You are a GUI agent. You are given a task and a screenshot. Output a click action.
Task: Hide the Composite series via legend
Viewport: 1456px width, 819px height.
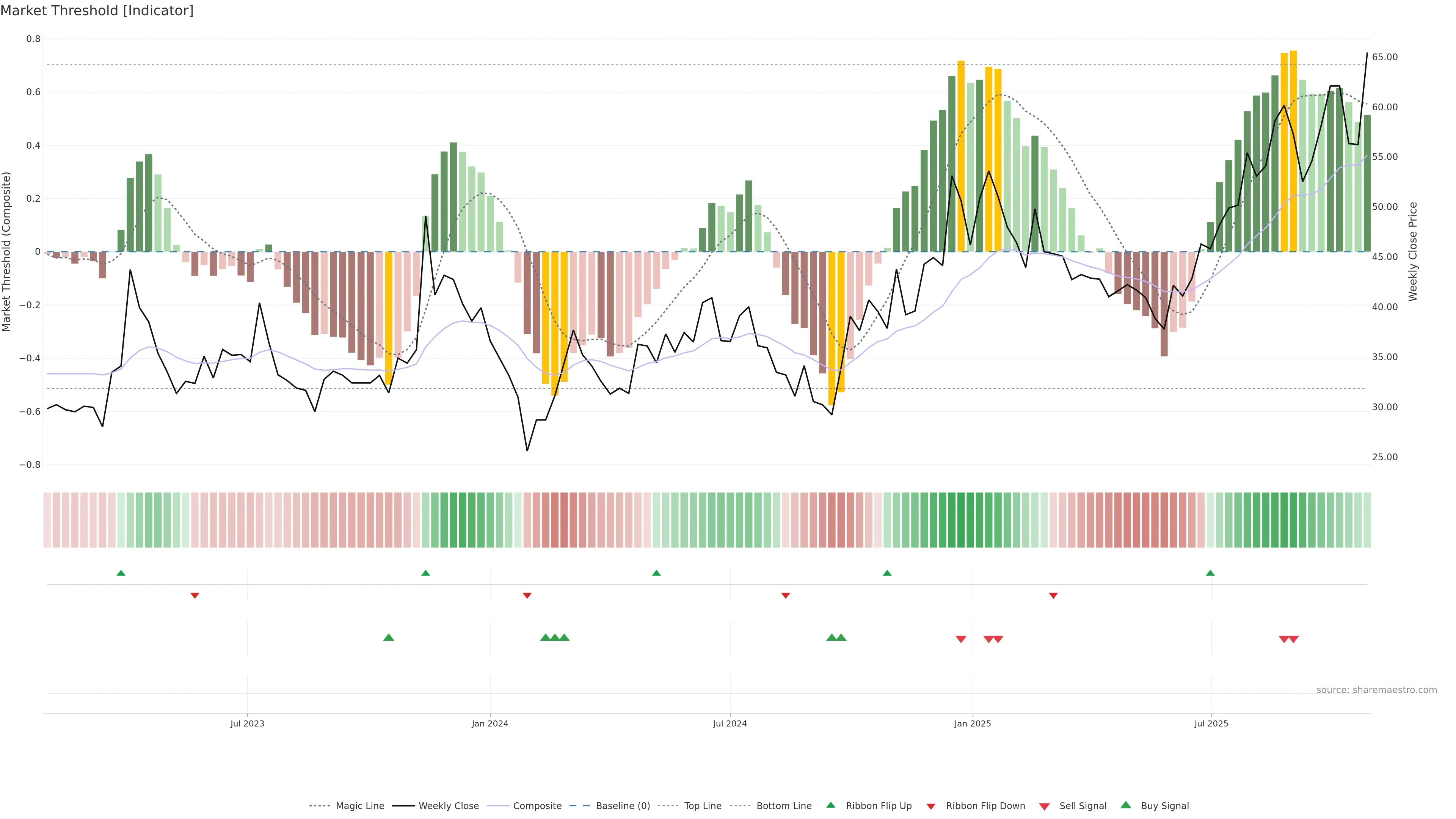pos(537,806)
